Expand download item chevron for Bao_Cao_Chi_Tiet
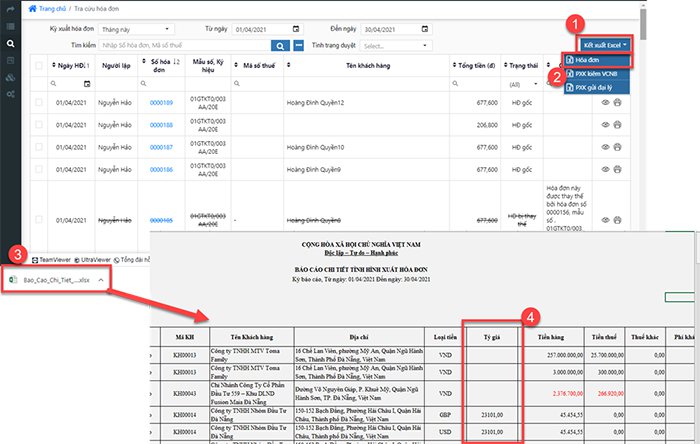The height and width of the screenshot is (444, 700). [x=101, y=280]
